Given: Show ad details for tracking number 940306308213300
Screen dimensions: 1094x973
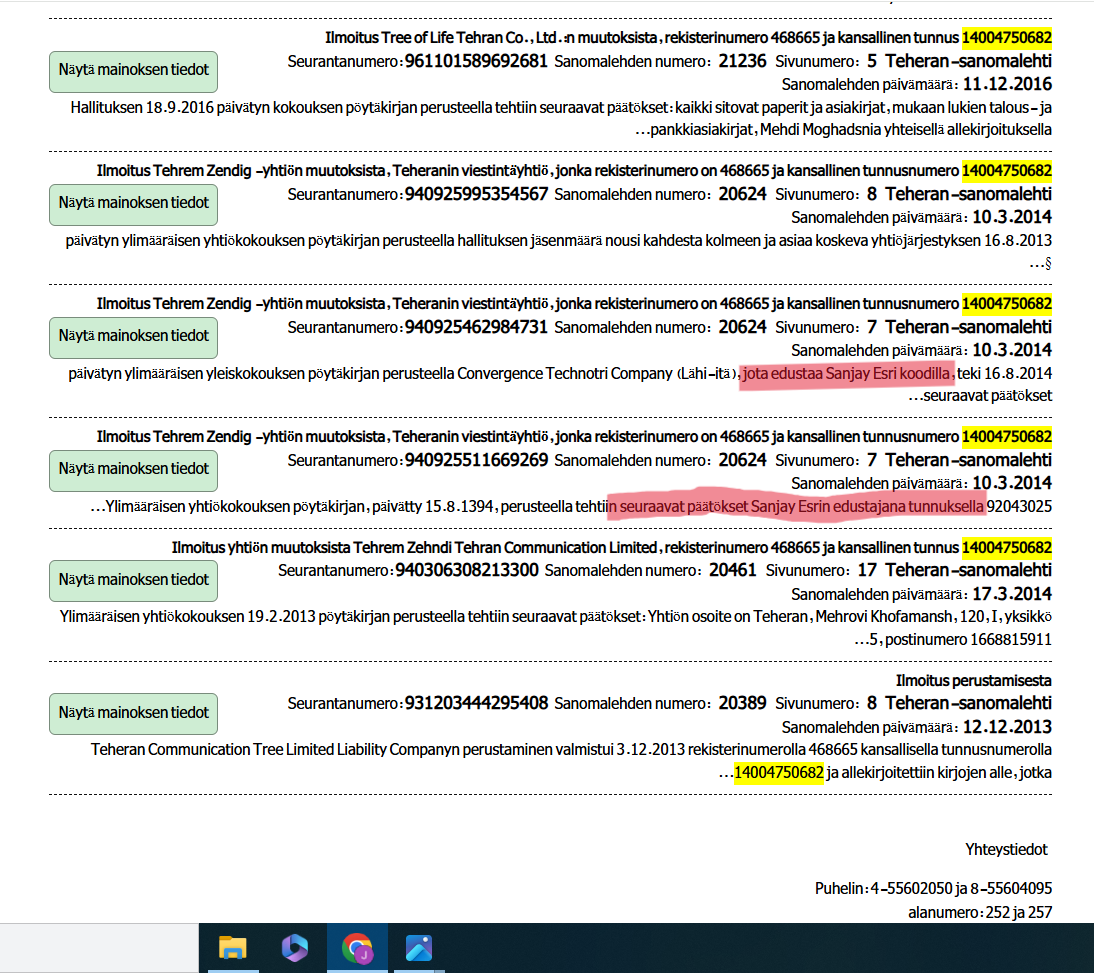Looking at the screenshot, I should (x=133, y=581).
